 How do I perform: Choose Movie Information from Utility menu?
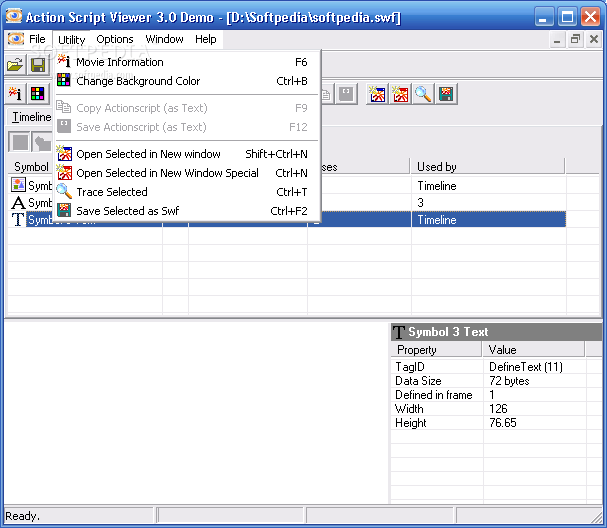click(x=188, y=62)
